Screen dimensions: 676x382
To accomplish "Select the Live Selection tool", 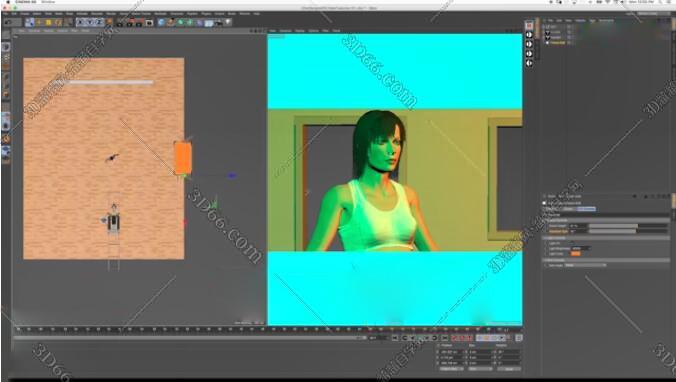I will [30, 22].
